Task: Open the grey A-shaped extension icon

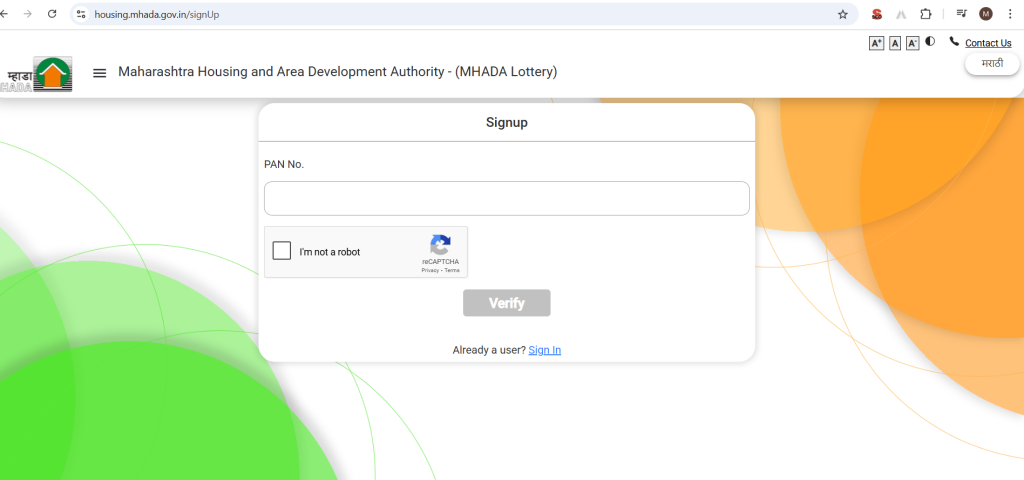Action: click(x=901, y=14)
